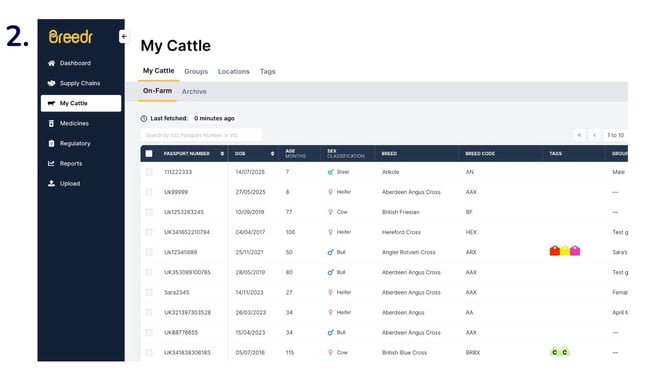Screen dimensions: 670x387
Task: Click the Breedr logo
Action: 71,37
